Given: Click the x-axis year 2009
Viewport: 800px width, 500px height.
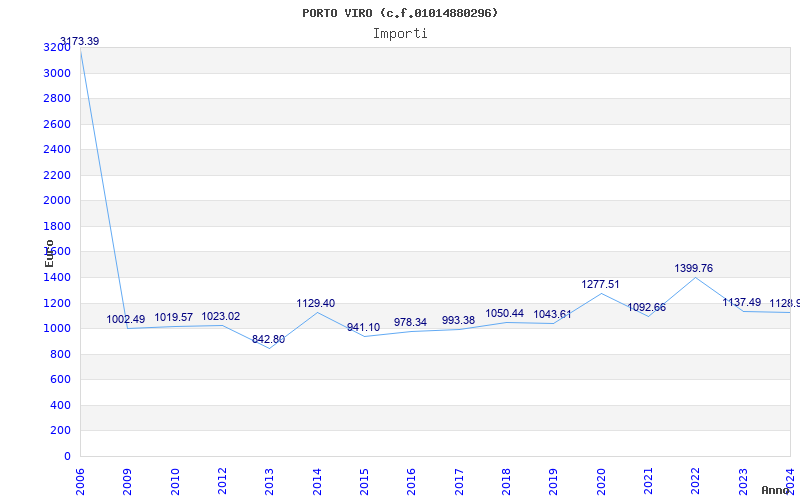Looking at the screenshot, I should pos(128,482).
